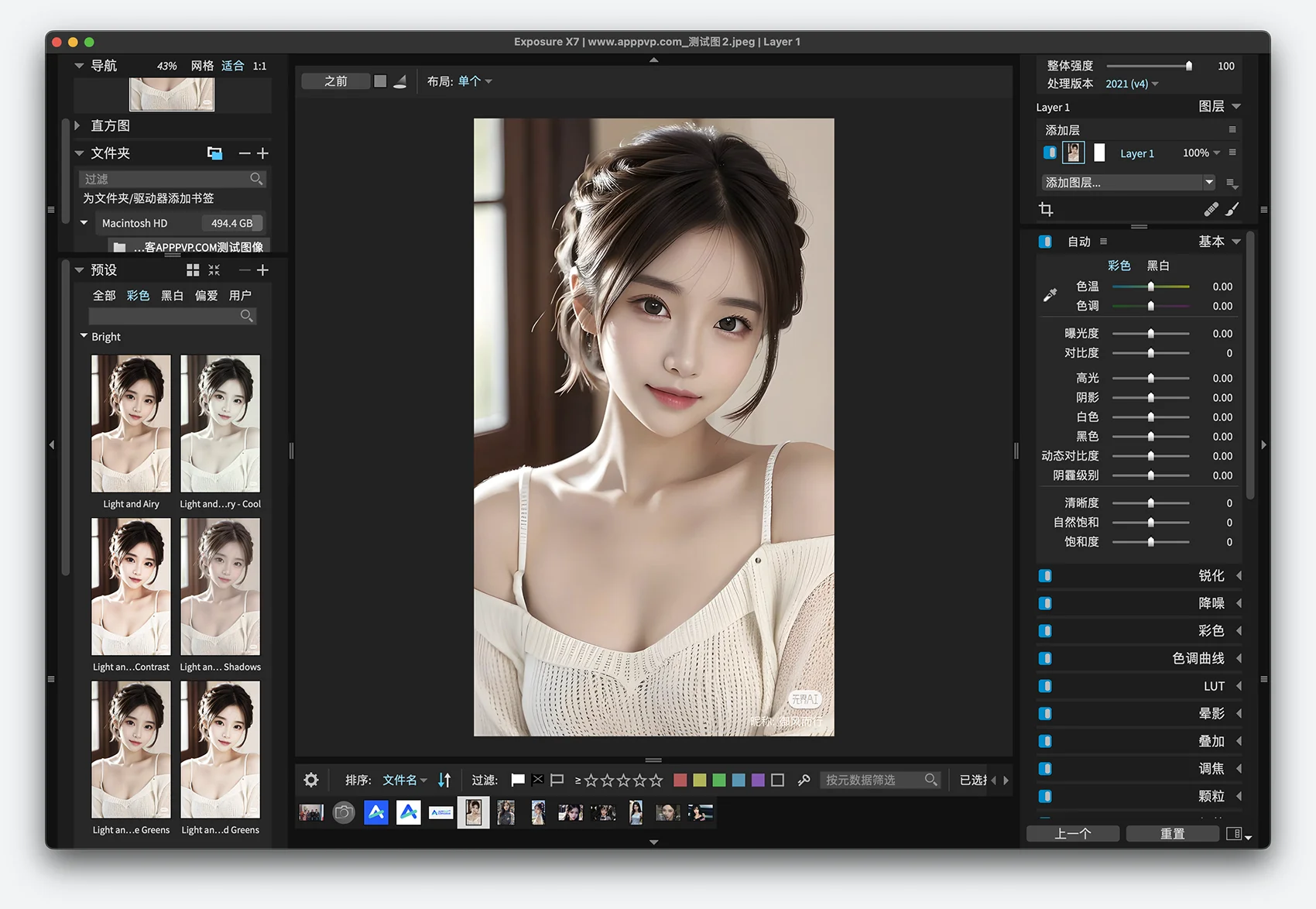Select the 用户 preset tab

click(240, 295)
